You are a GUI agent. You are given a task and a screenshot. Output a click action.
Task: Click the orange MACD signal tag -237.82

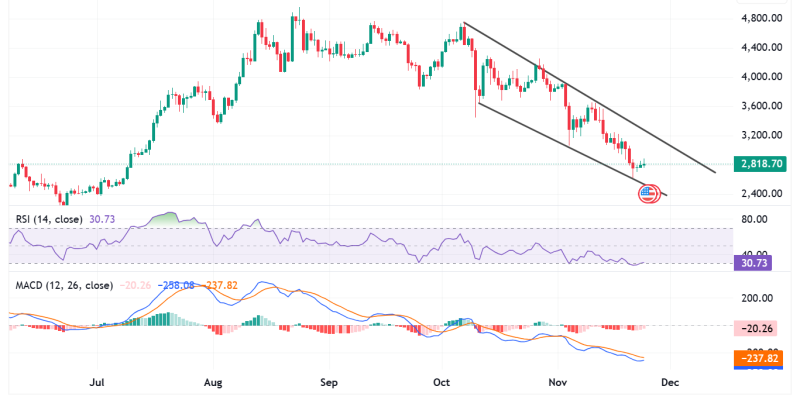tap(758, 357)
